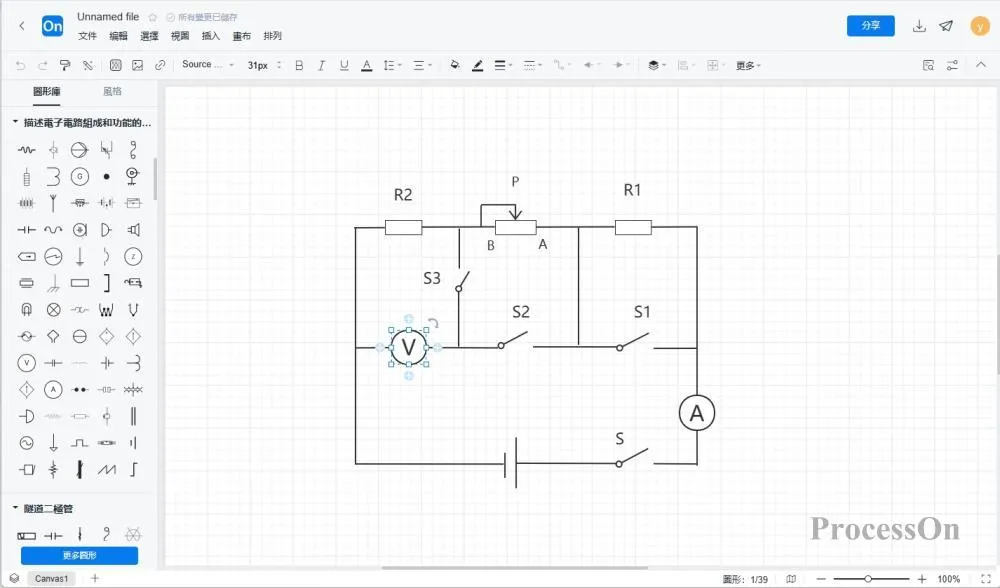Click the paper plane publish icon
The width and height of the screenshot is (1000, 588).
(946, 26)
